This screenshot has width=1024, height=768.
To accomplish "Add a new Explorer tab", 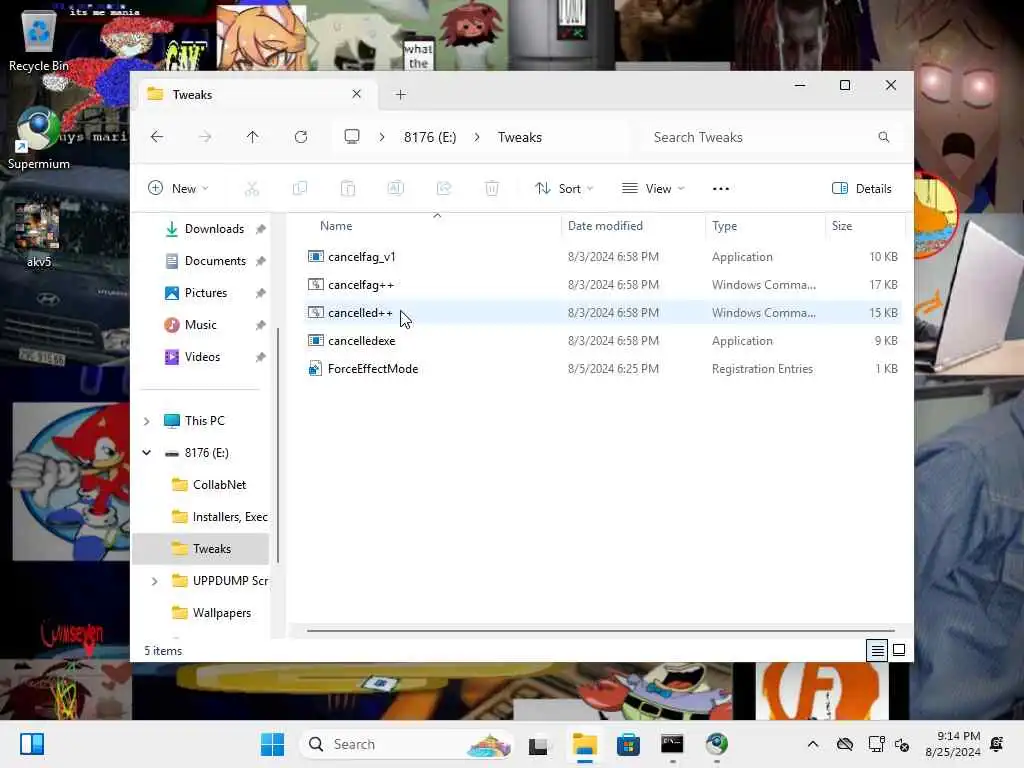I will tap(401, 95).
